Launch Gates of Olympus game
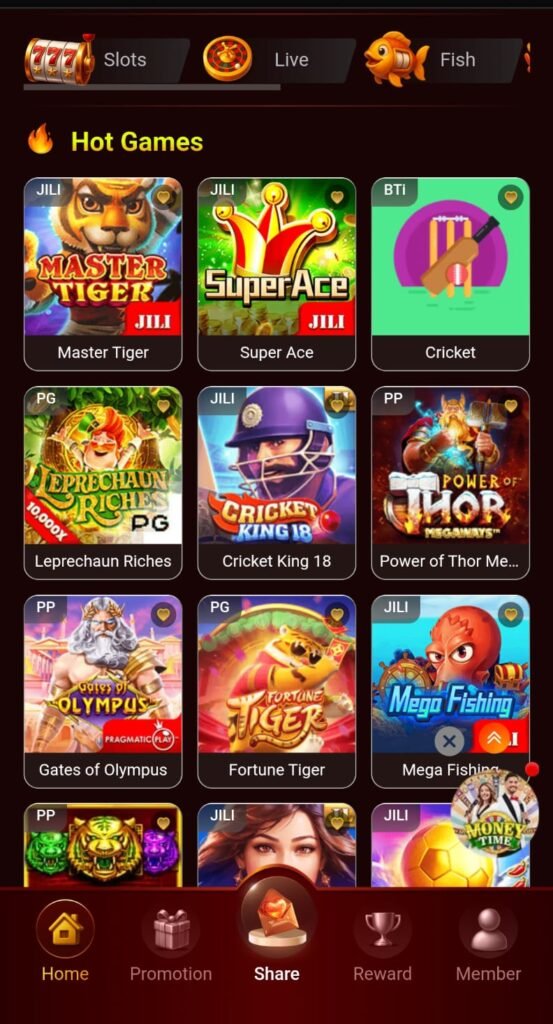The width and height of the screenshot is (553, 1024). tap(103, 691)
